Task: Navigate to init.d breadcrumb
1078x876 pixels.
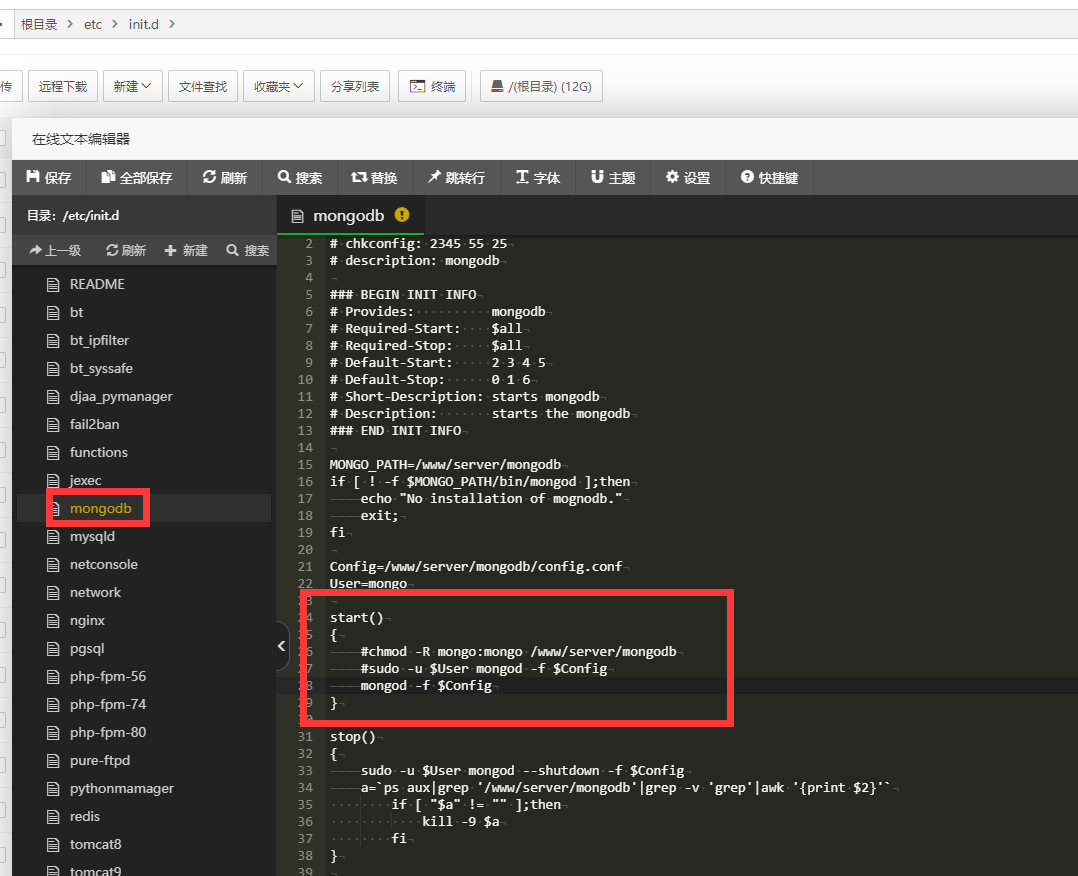Action: click(x=144, y=25)
